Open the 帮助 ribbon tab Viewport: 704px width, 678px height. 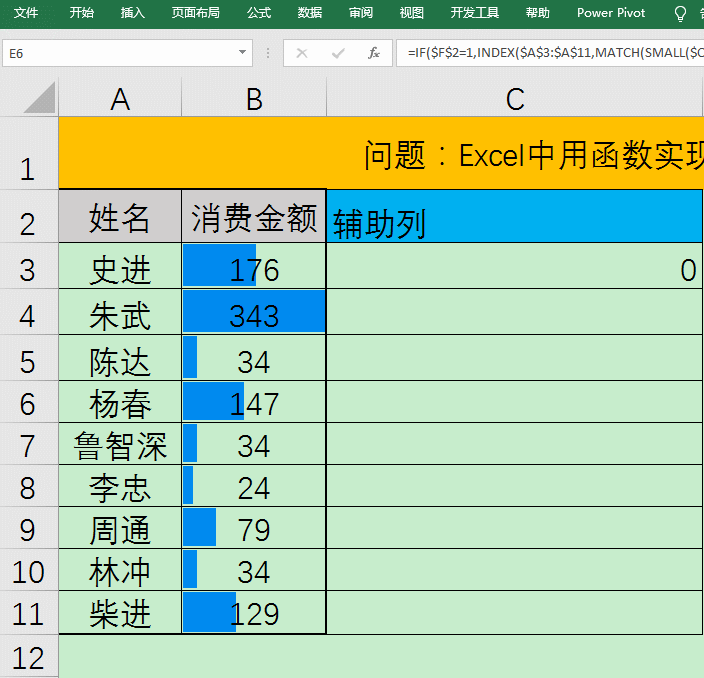coord(538,13)
